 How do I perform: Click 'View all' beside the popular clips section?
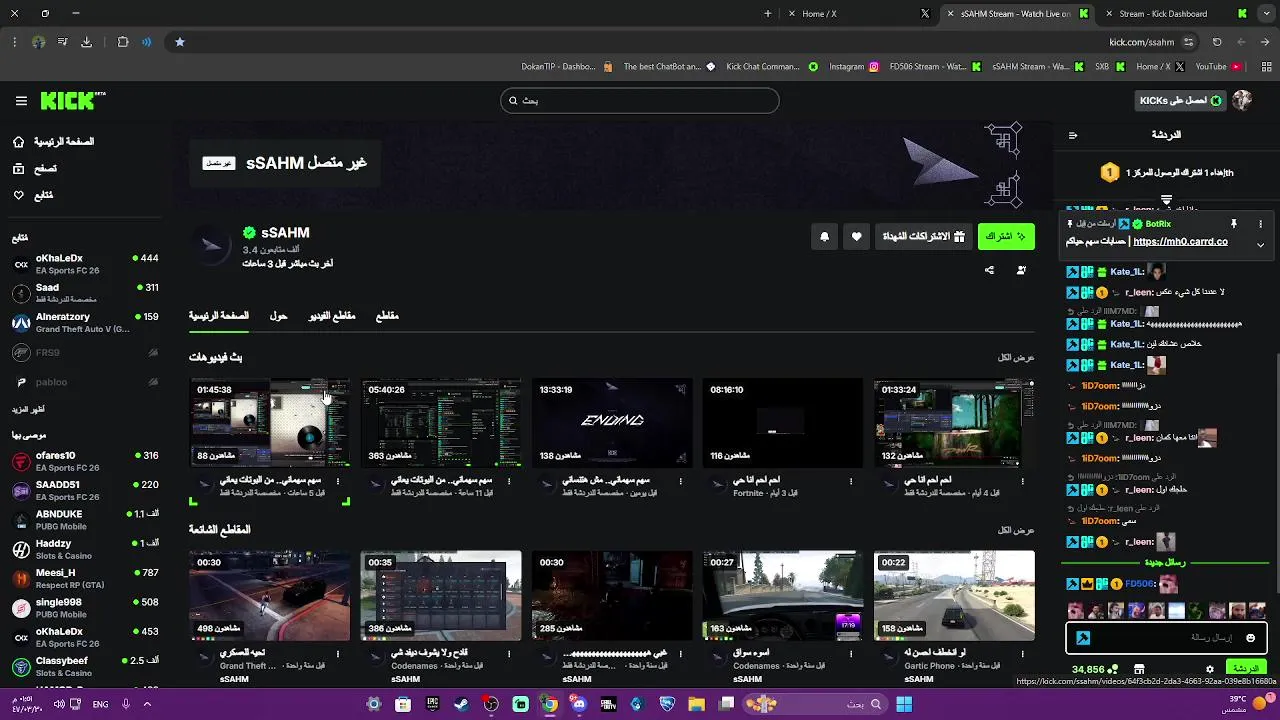click(x=1016, y=530)
